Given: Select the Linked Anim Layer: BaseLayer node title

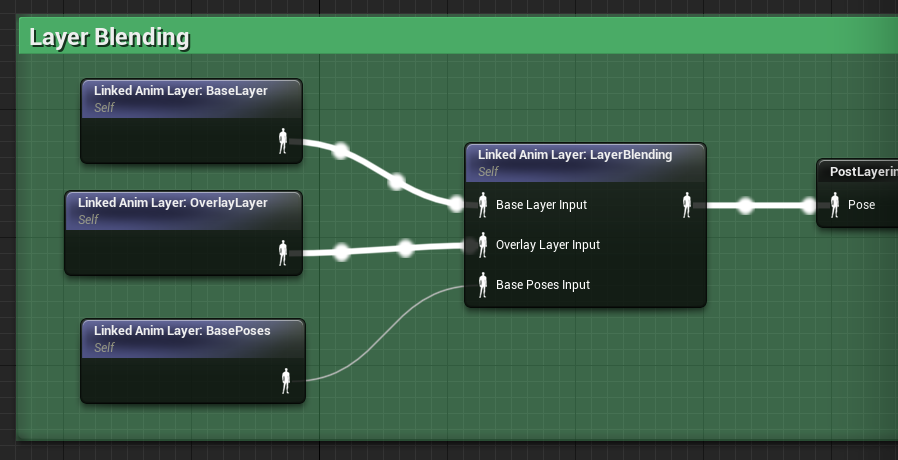Looking at the screenshot, I should pos(180,91).
